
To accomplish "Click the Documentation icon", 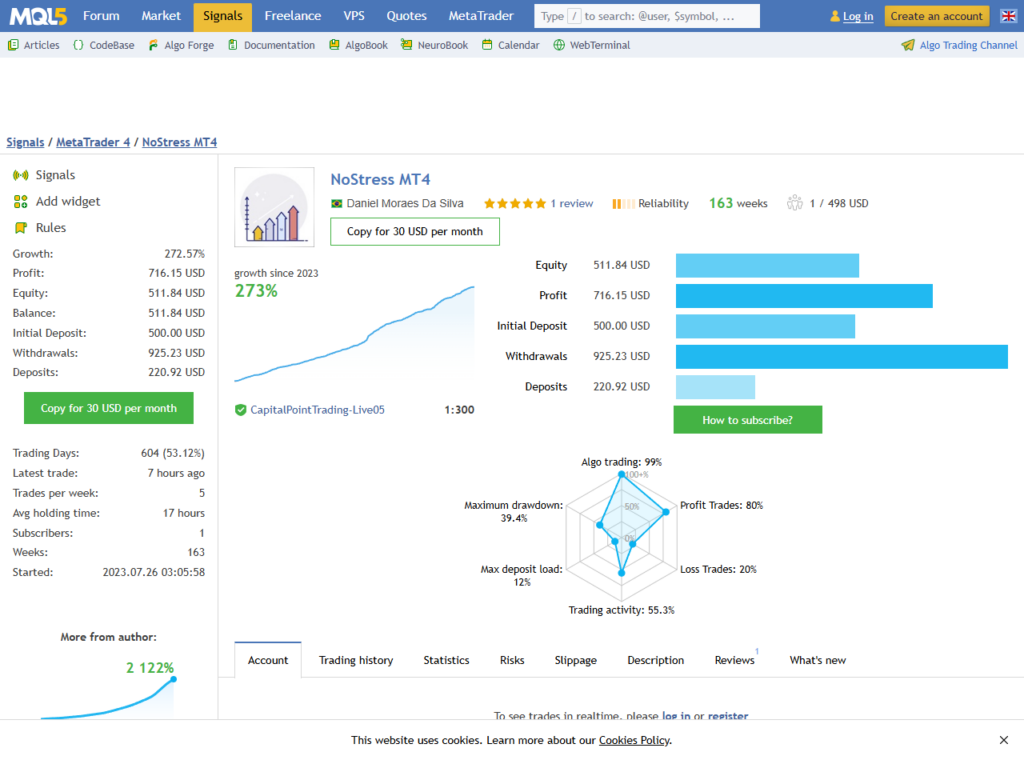I will coord(232,45).
